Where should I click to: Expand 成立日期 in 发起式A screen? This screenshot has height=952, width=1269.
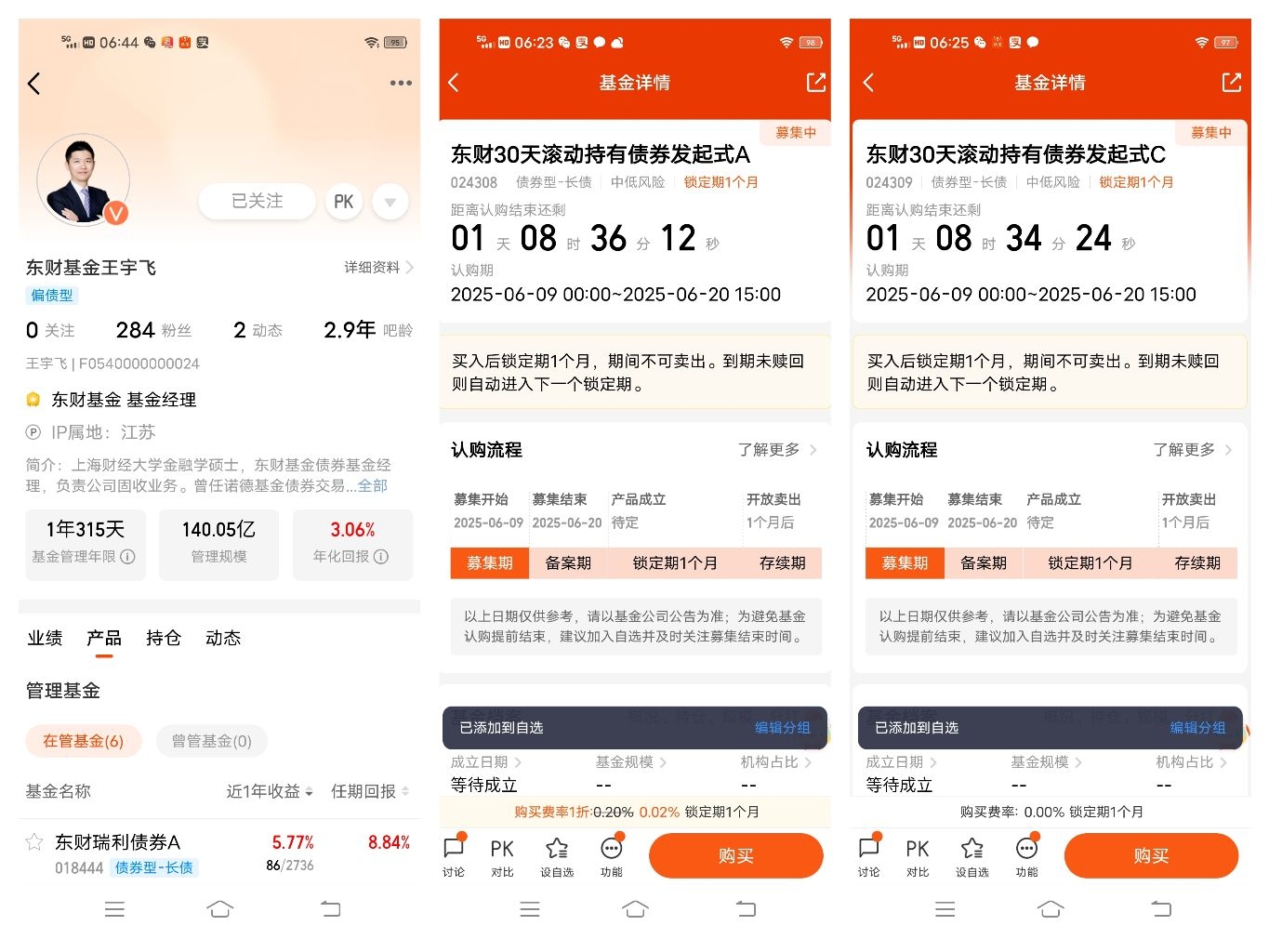(x=487, y=762)
